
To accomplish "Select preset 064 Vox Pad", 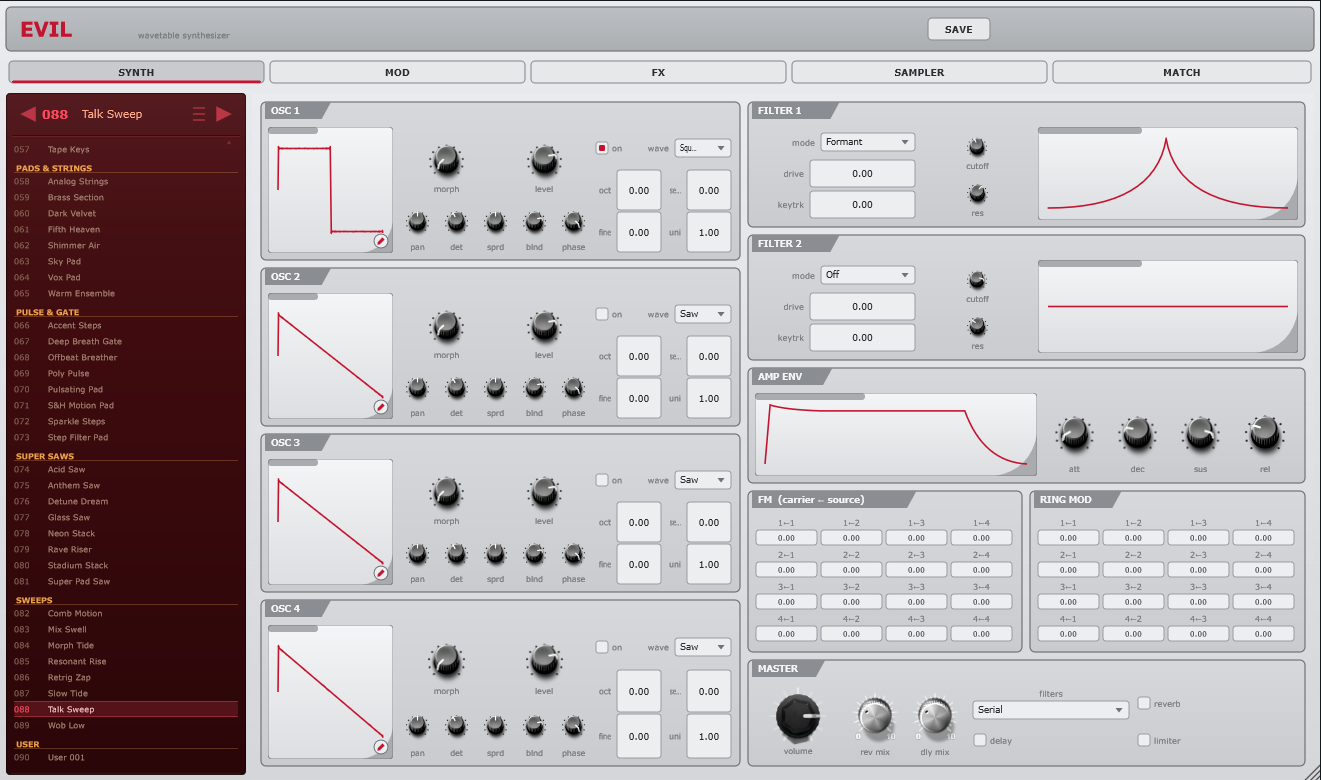I will tap(126, 278).
